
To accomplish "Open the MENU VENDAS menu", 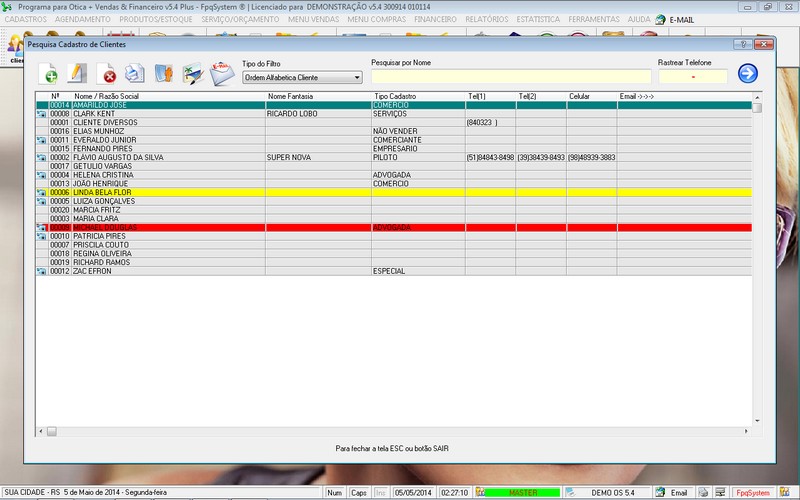I will point(313,19).
